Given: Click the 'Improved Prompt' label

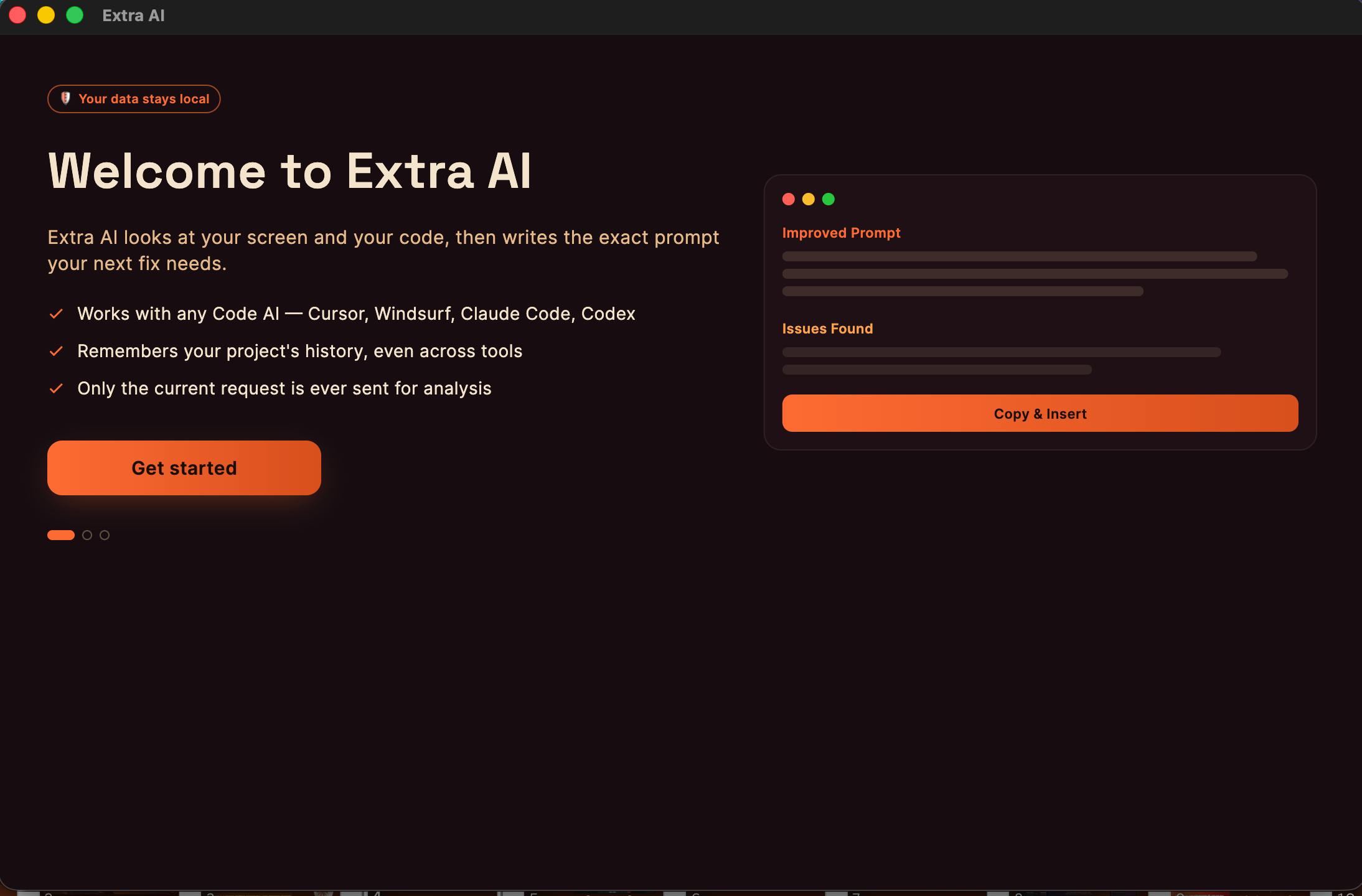Looking at the screenshot, I should [842, 233].
